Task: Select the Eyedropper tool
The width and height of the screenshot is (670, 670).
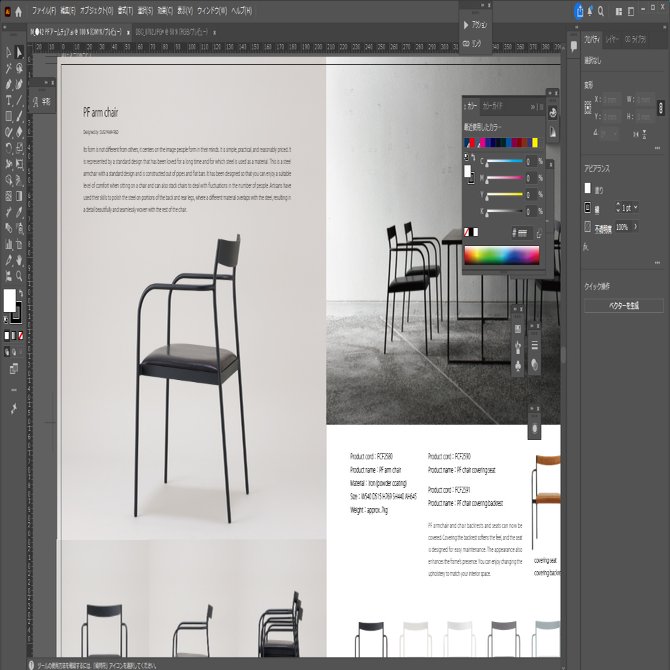Action: 19,212
